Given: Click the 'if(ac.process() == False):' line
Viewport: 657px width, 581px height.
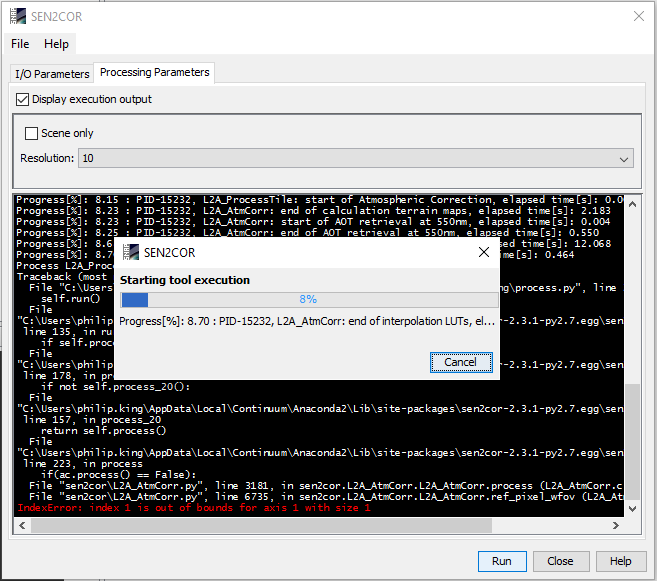Looking at the screenshot, I should pyautogui.click(x=119, y=475).
